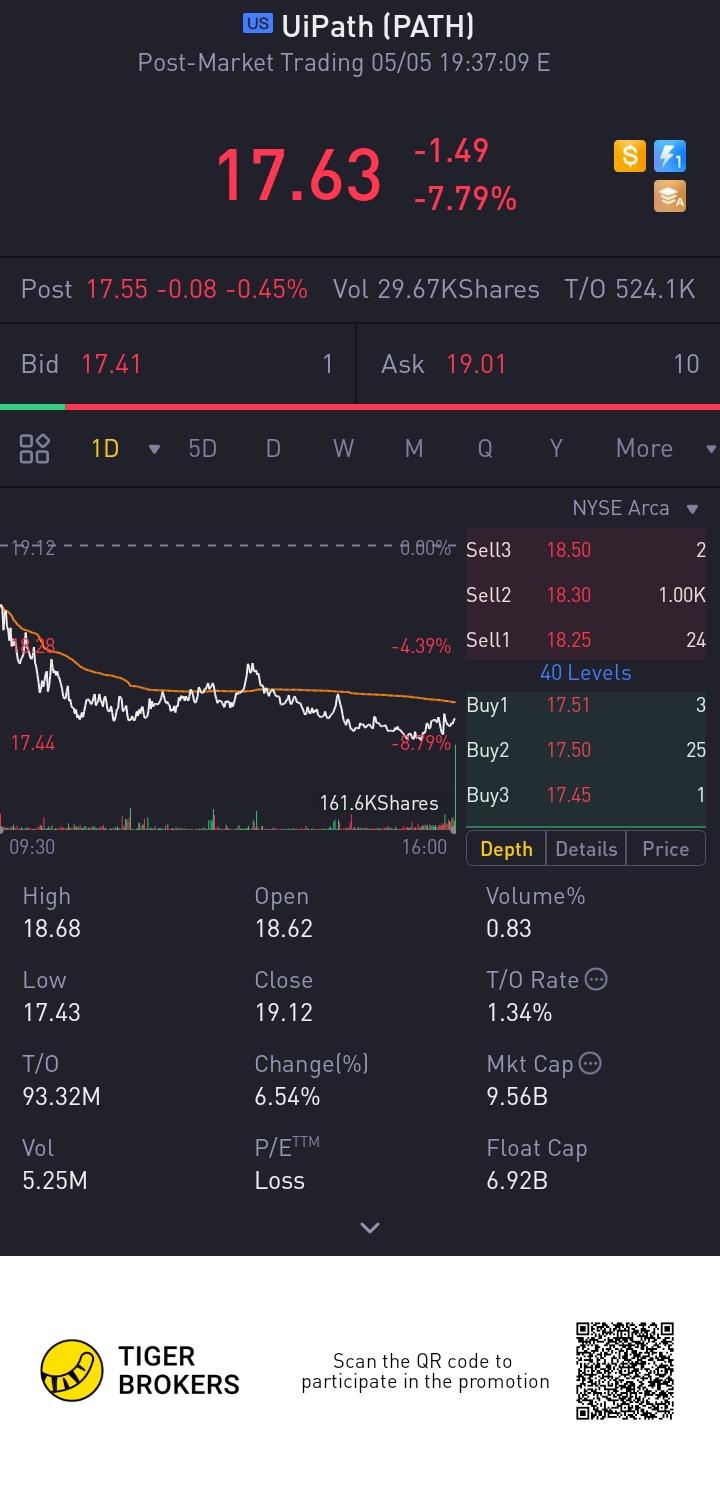The image size is (720, 1486).
Task: Tap the Ask 19.01 quote
Action: pyautogui.click(x=539, y=363)
